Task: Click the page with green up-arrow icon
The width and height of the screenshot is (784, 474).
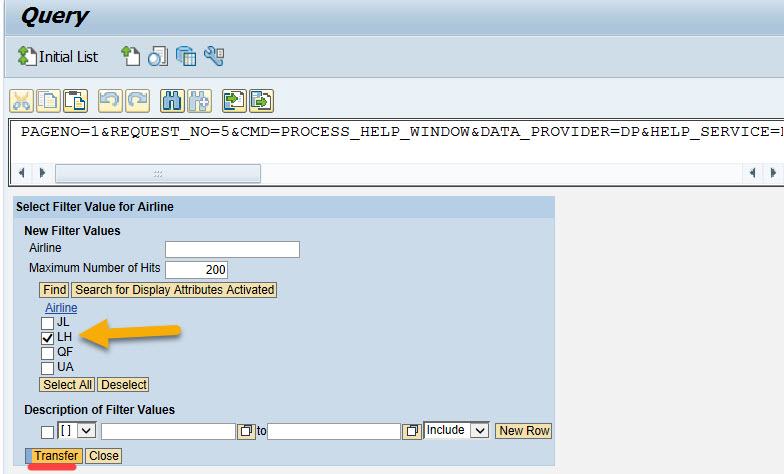Action: tap(130, 56)
